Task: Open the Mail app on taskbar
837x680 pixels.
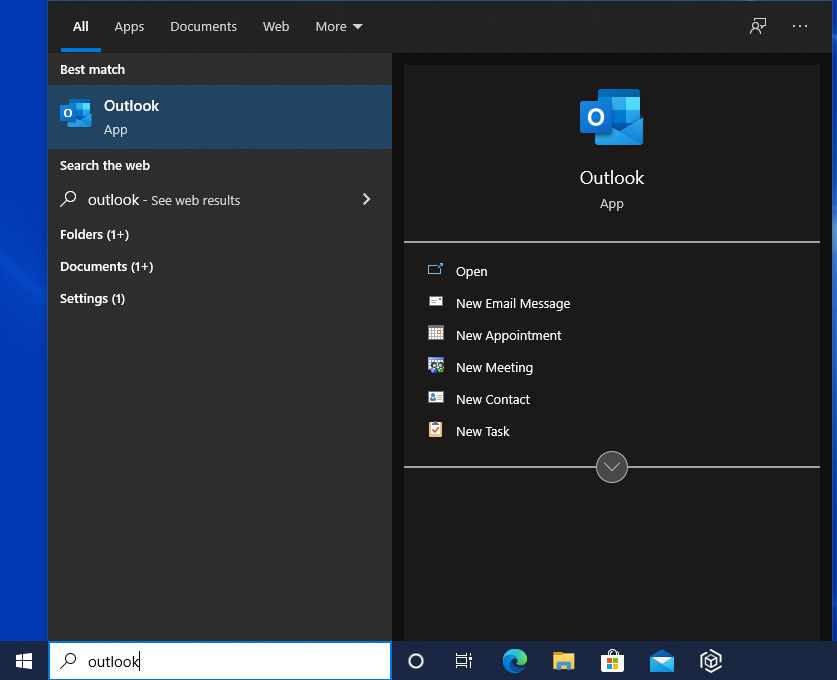Action: pos(661,661)
